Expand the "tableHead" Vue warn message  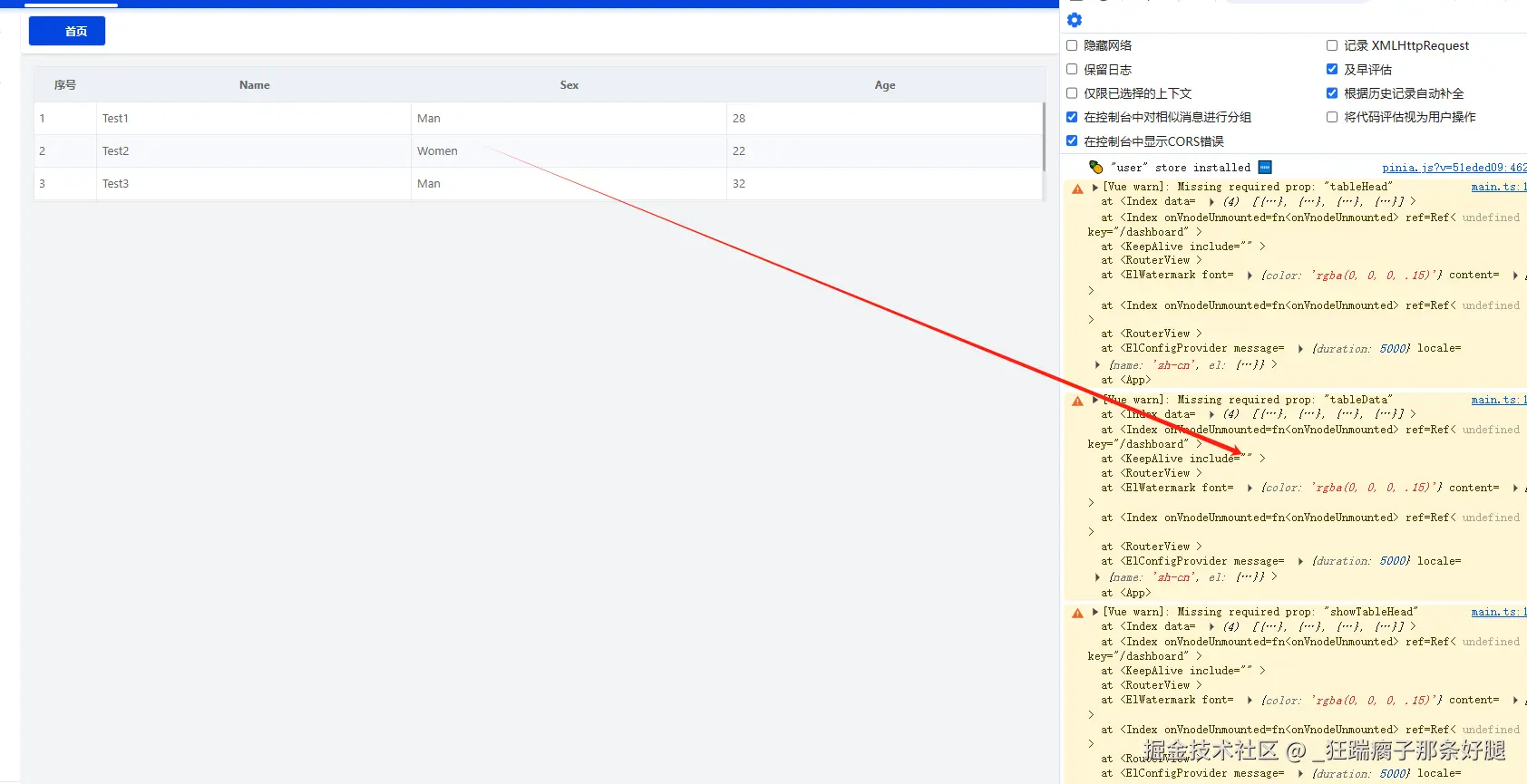tap(1095, 188)
